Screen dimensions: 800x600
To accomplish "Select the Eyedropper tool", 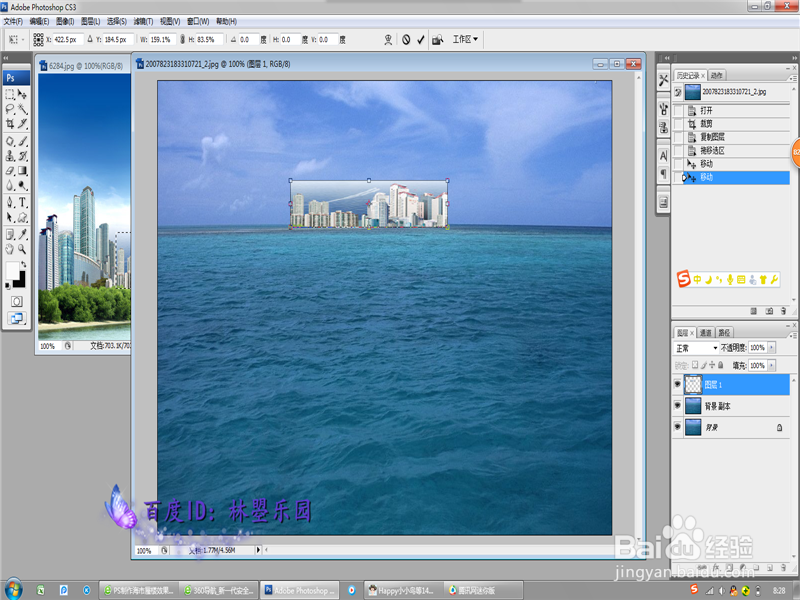I will tap(22, 235).
